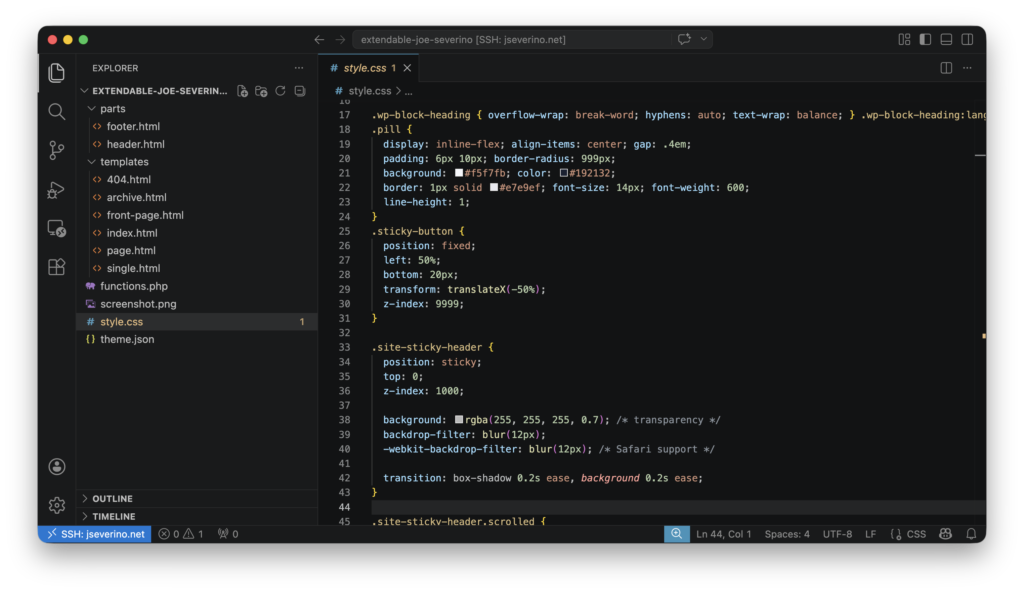
Task: Open the notifications bell in status bar
Action: pyautogui.click(x=971, y=534)
